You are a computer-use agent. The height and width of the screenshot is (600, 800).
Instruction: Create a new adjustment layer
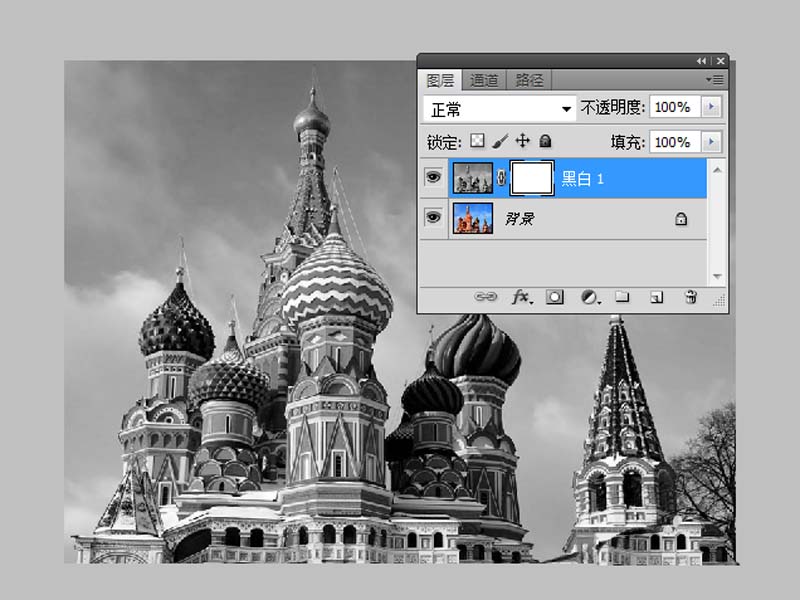[x=589, y=297]
